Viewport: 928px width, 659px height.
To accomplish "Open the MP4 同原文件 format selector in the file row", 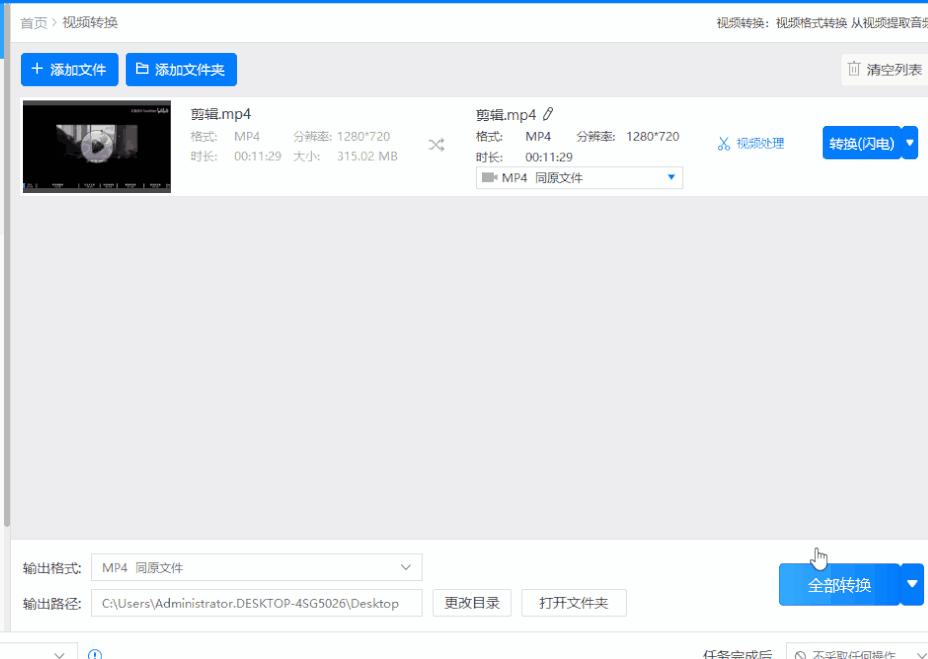I will (x=579, y=177).
